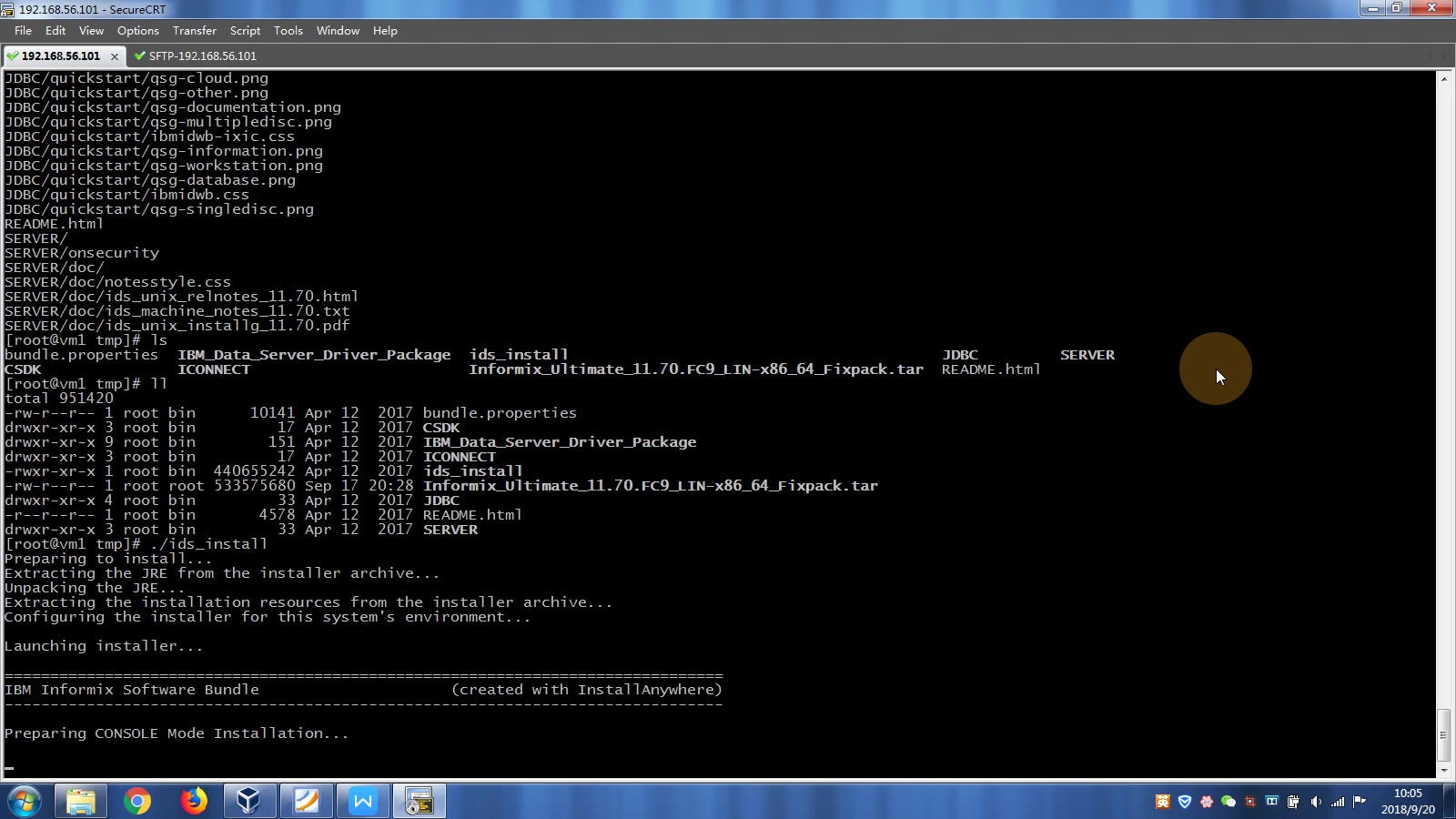
Task: Open the Tools menu
Action: point(288,30)
